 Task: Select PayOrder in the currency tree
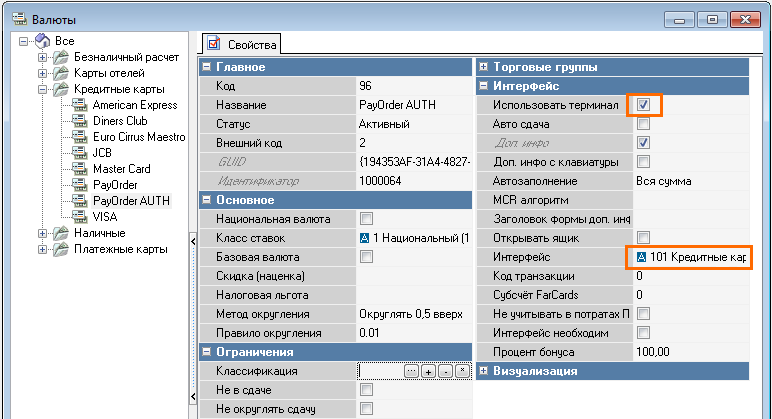(x=115, y=185)
